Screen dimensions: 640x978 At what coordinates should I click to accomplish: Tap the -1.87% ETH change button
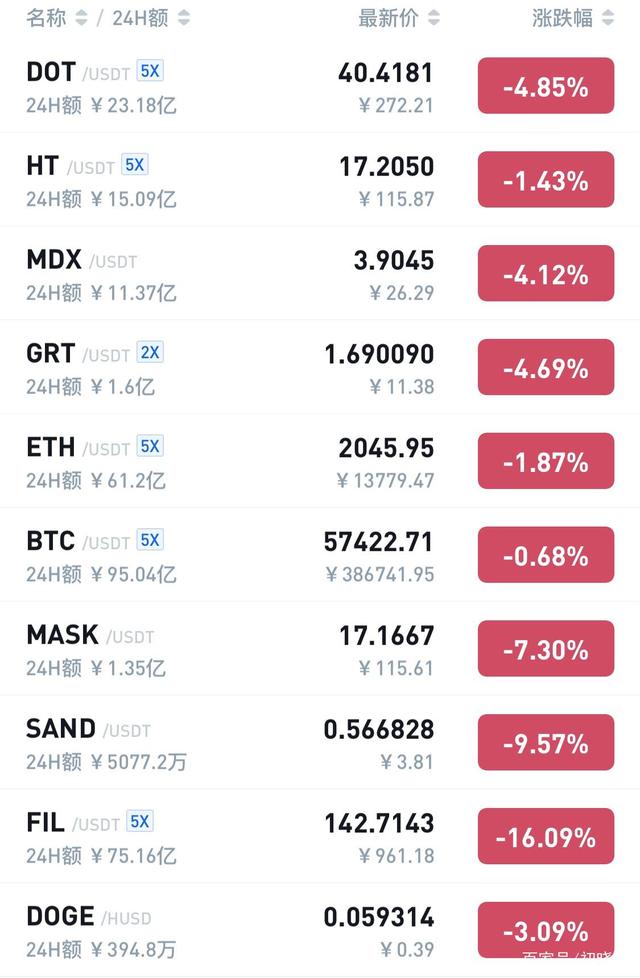coord(546,461)
